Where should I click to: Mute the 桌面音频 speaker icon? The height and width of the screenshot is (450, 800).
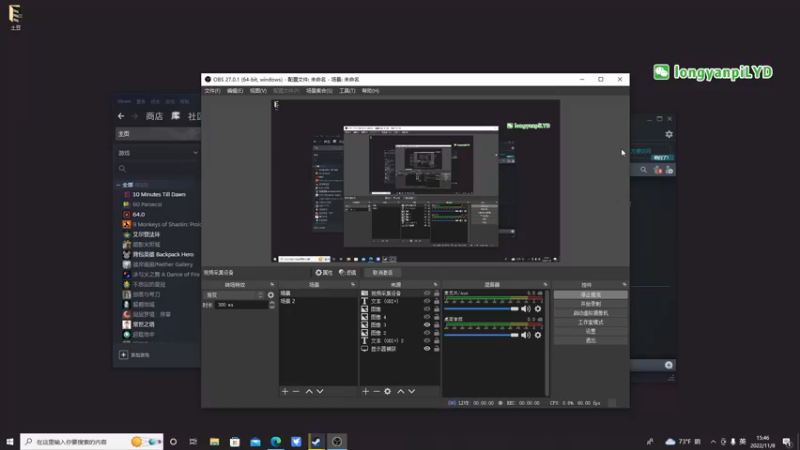pyautogui.click(x=526, y=335)
